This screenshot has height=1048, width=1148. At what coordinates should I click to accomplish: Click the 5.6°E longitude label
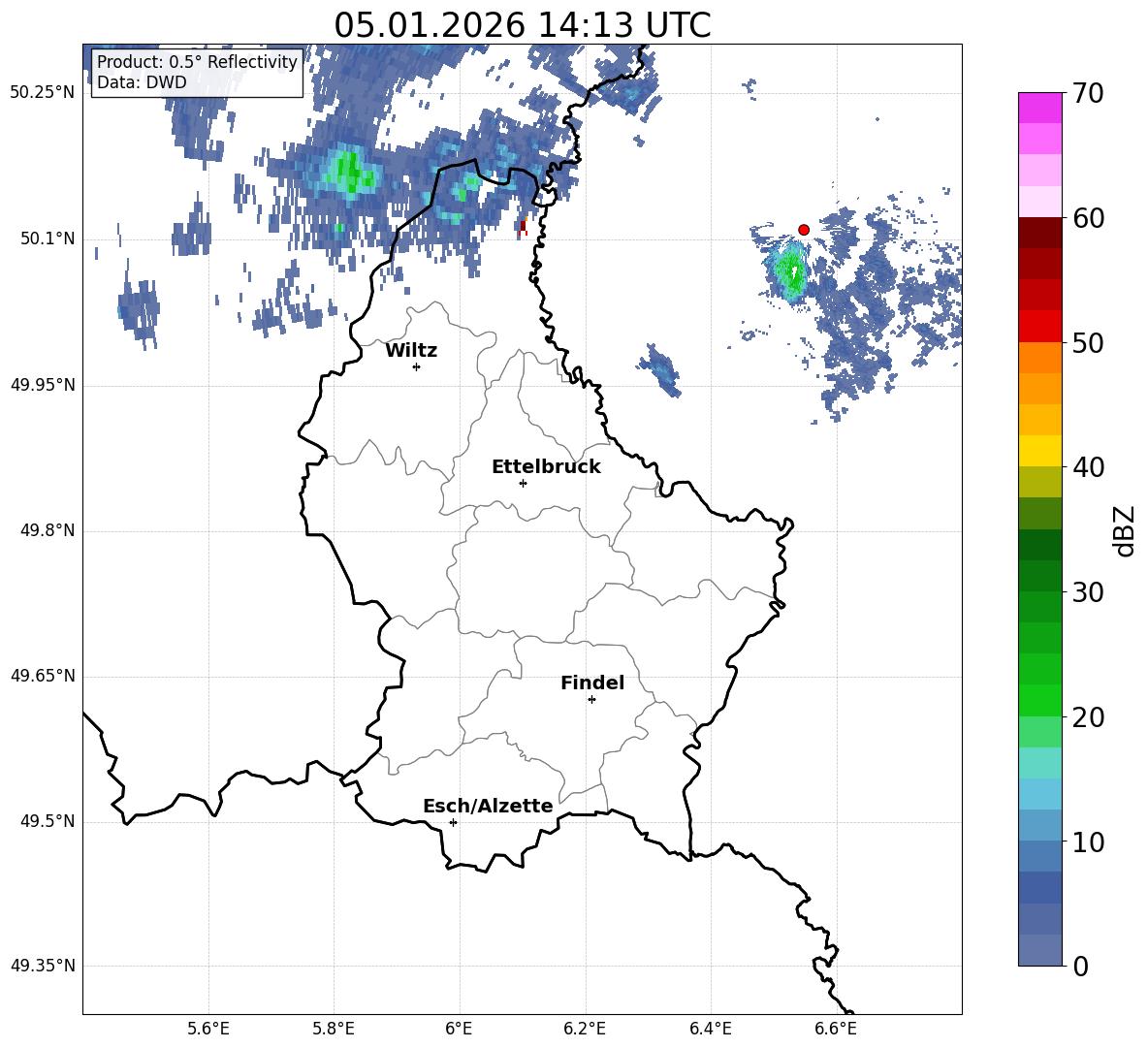pos(208,1029)
